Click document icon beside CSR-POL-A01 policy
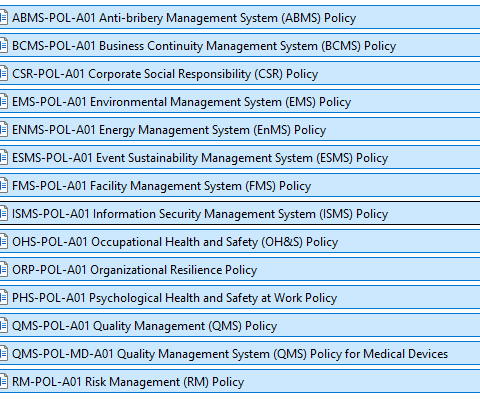 pyautogui.click(x=4, y=73)
